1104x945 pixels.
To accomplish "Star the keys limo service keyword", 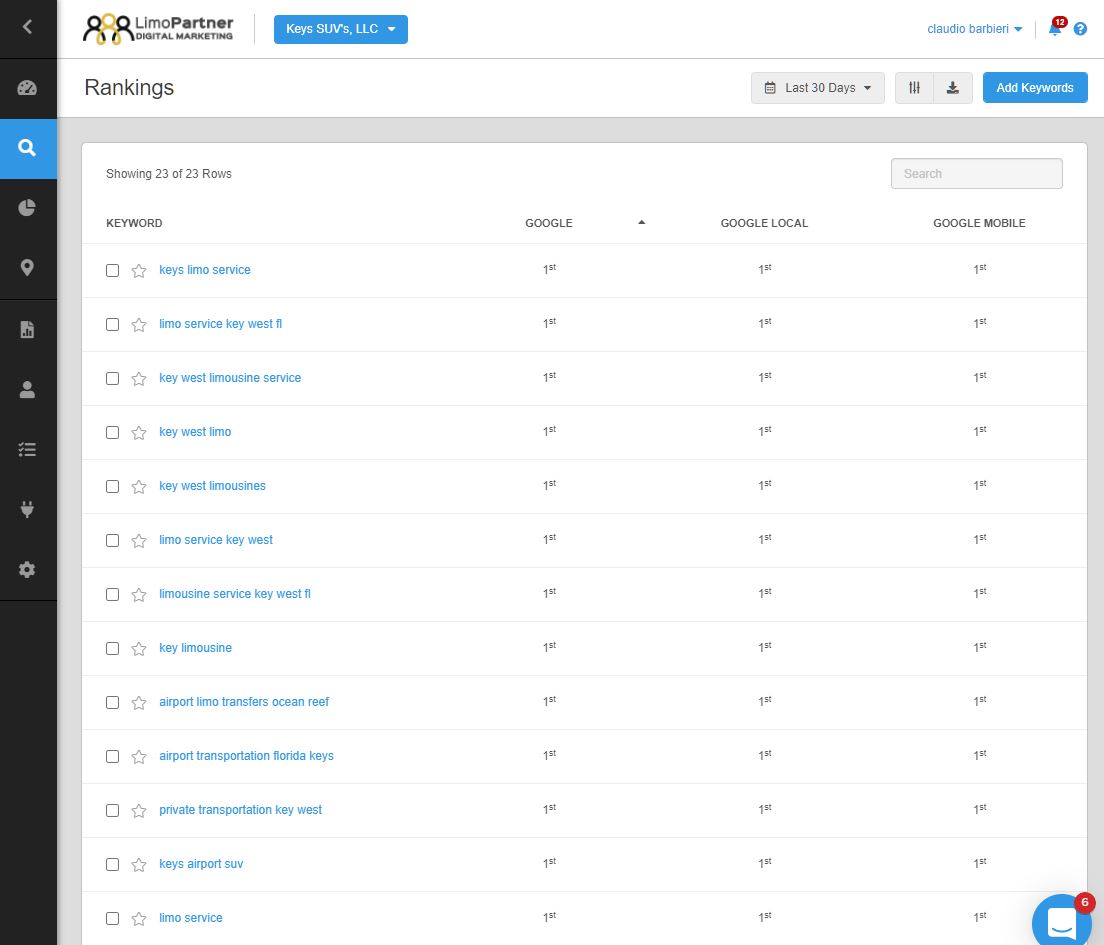I will click(139, 270).
